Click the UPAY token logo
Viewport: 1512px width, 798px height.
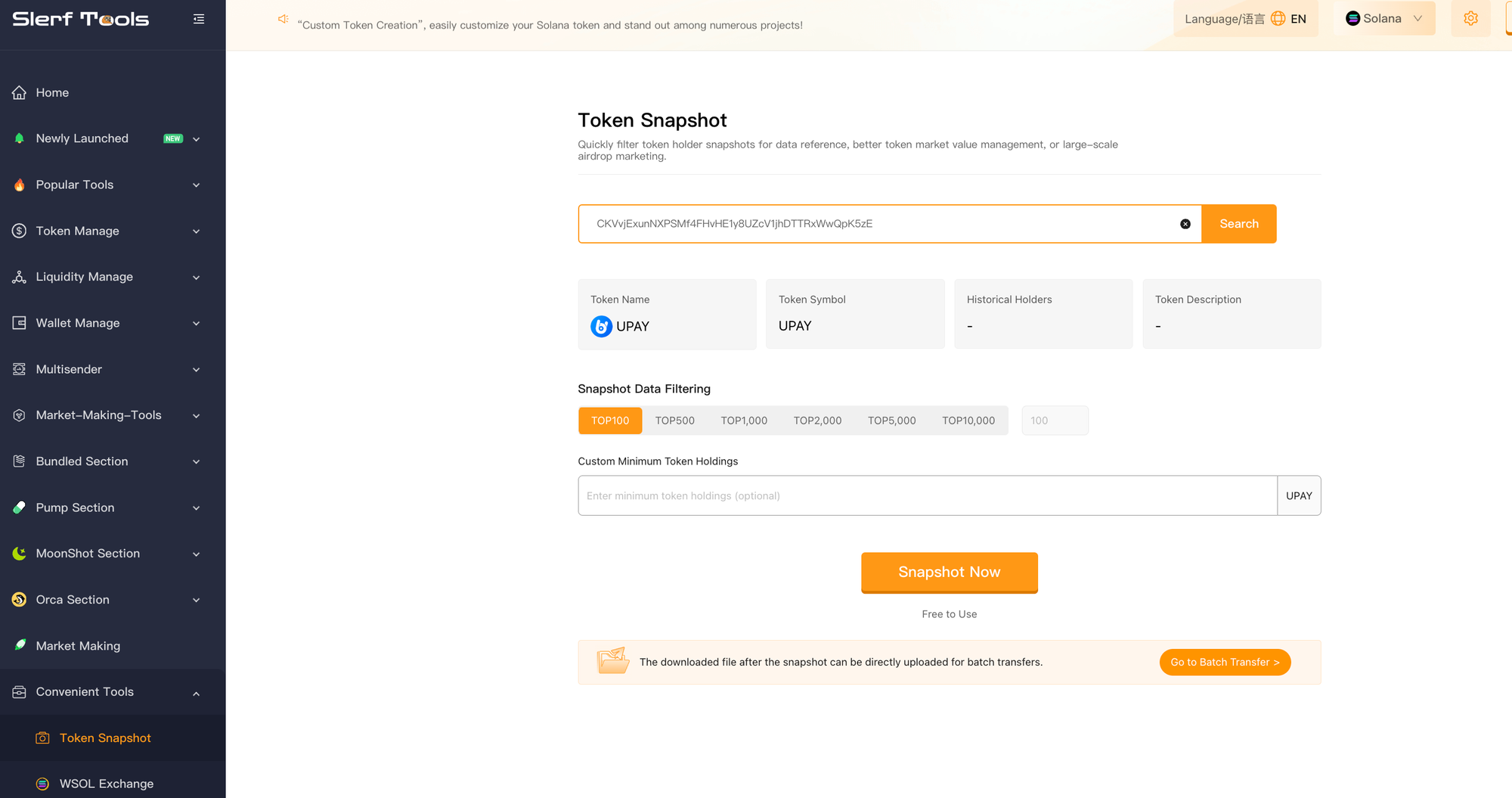click(601, 326)
